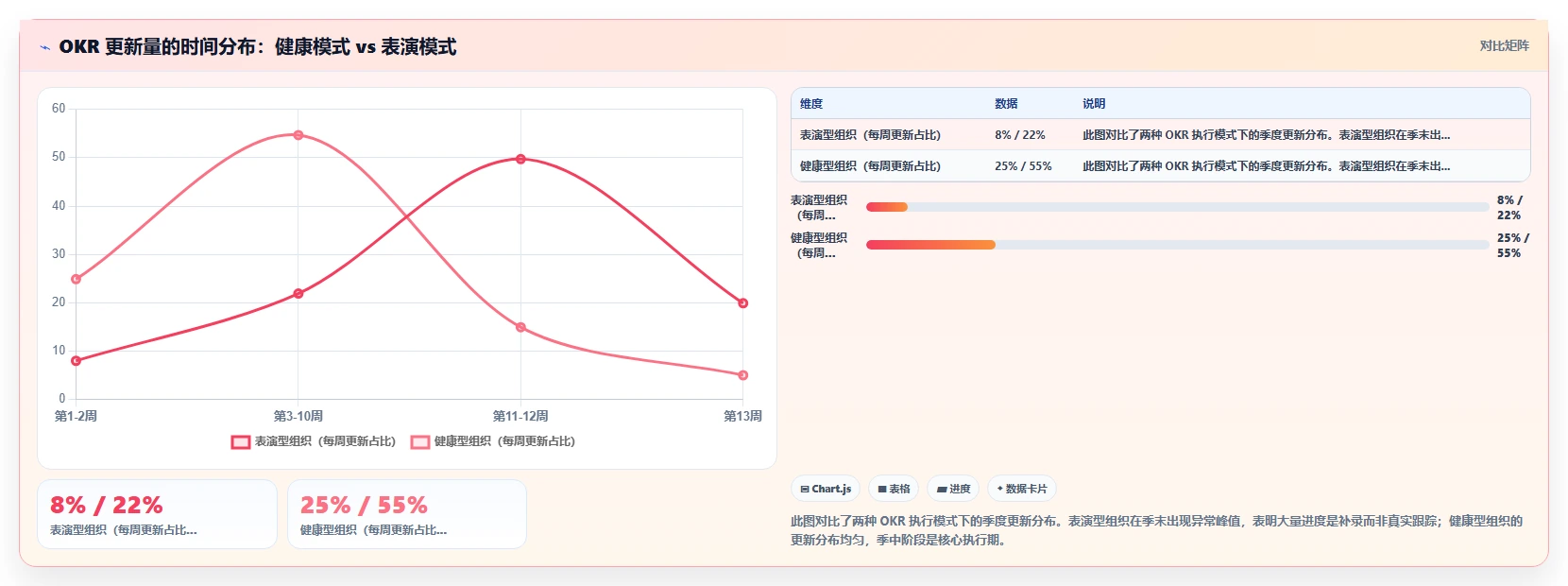Click the 健康型组织 data point at 第1-2周
This screenshot has width=1568, height=586.
[x=77, y=279]
